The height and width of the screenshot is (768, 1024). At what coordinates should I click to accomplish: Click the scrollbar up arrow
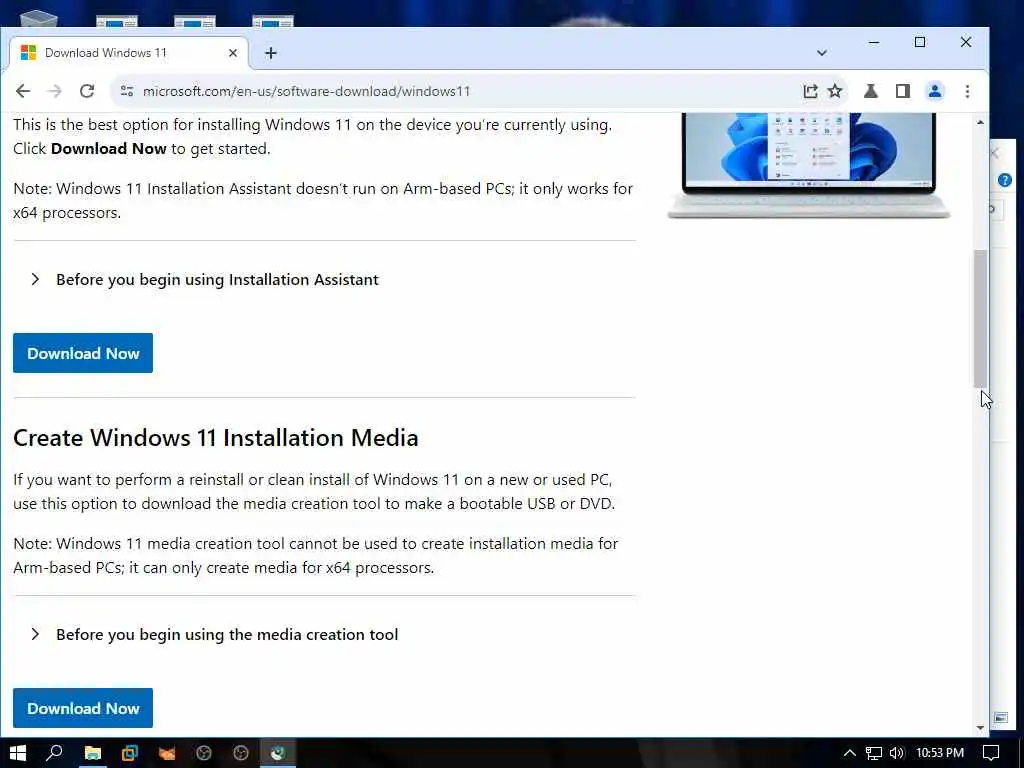pyautogui.click(x=980, y=122)
